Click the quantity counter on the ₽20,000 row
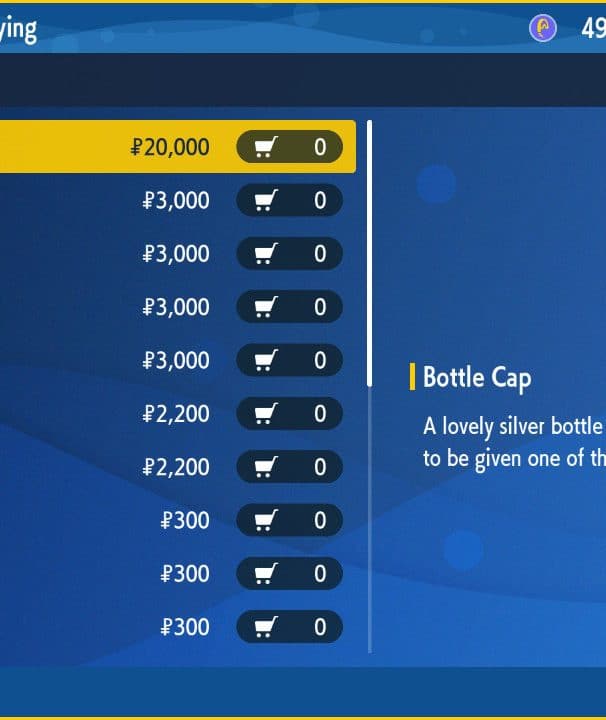The width and height of the screenshot is (606, 720). (320, 147)
